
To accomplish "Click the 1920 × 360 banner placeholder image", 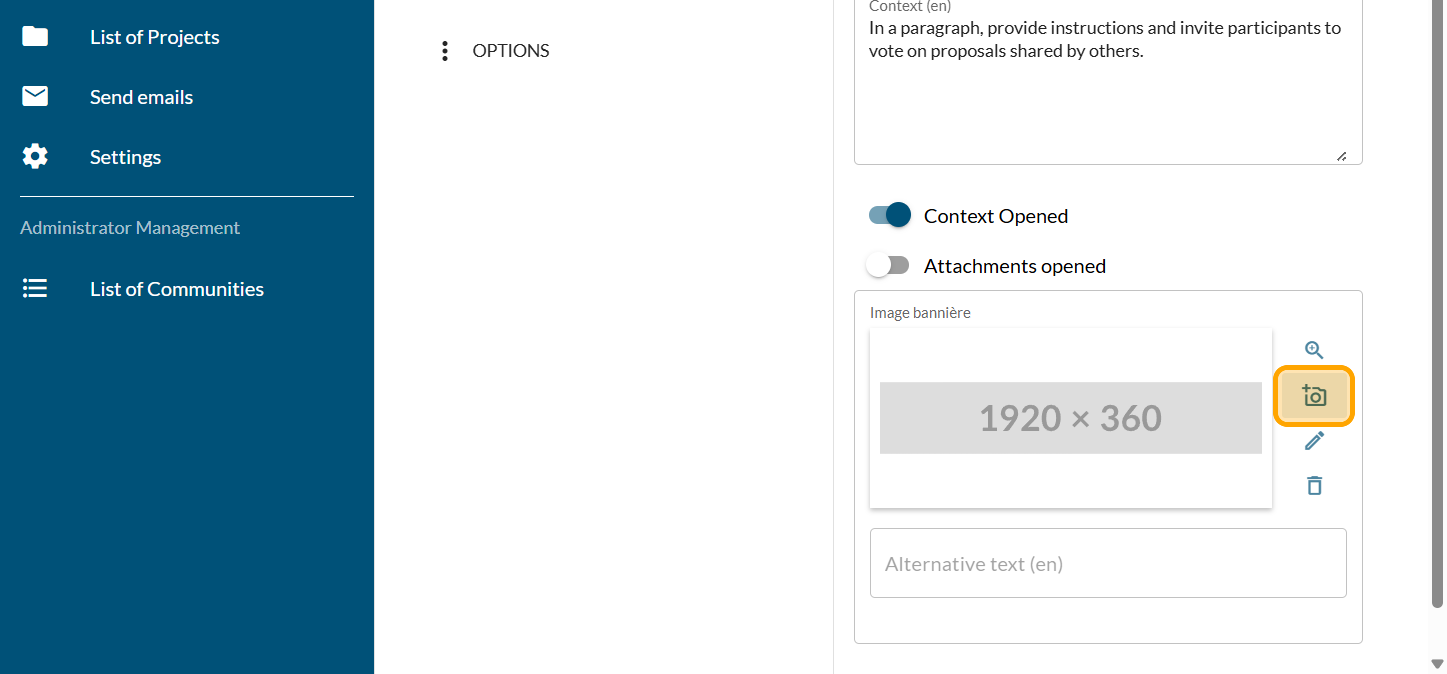I will point(1070,418).
